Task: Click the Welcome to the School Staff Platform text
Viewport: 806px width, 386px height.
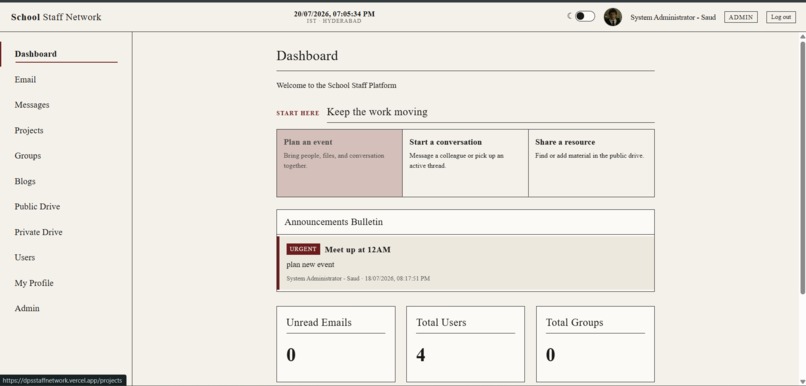Action: (336, 85)
